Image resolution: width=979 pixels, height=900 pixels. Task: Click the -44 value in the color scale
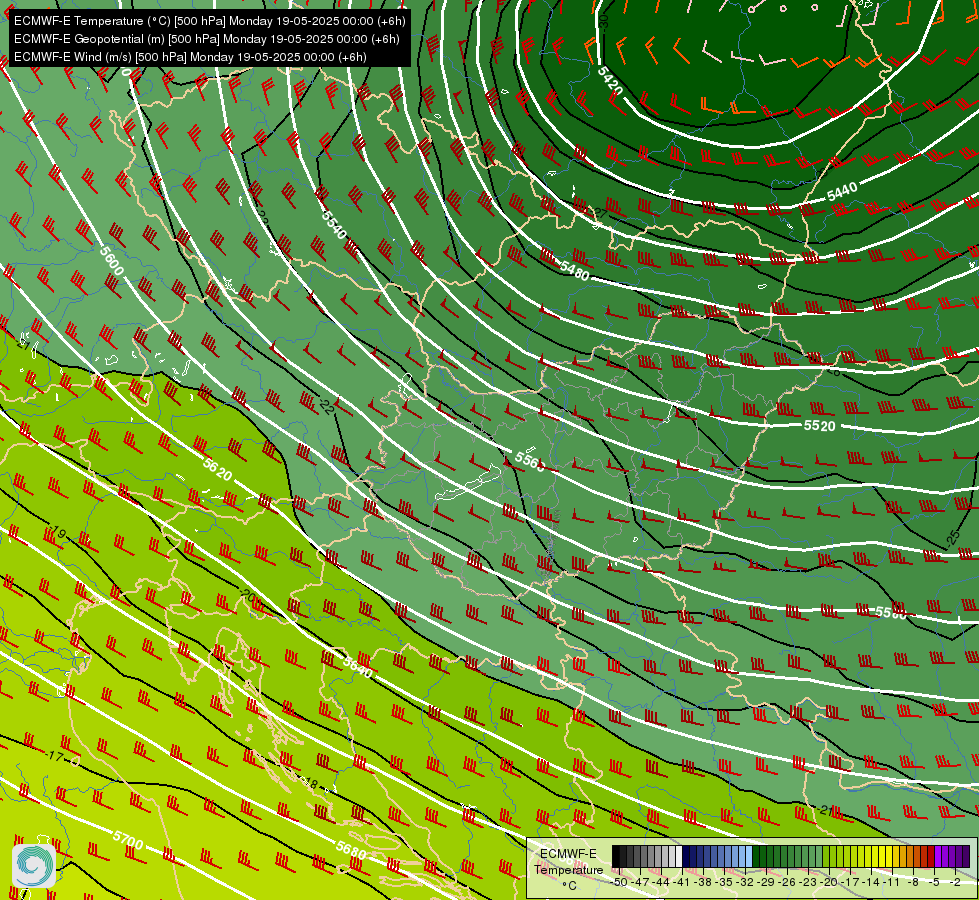click(661, 882)
